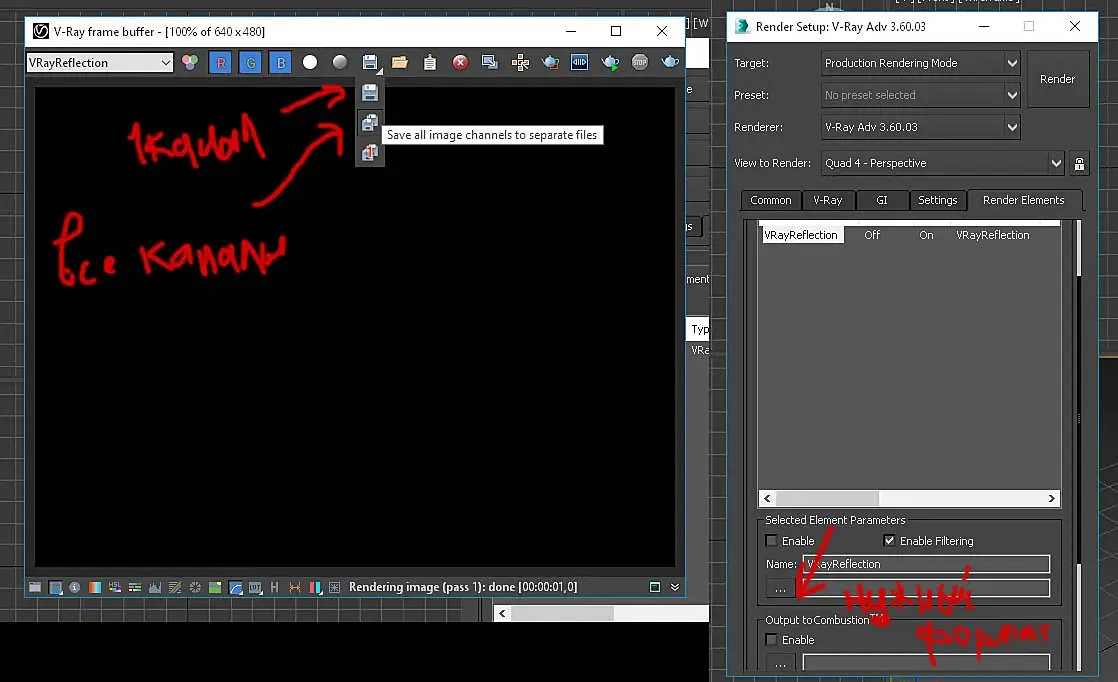
Task: Link VFB to PDPlayer icon
Action: click(580, 63)
